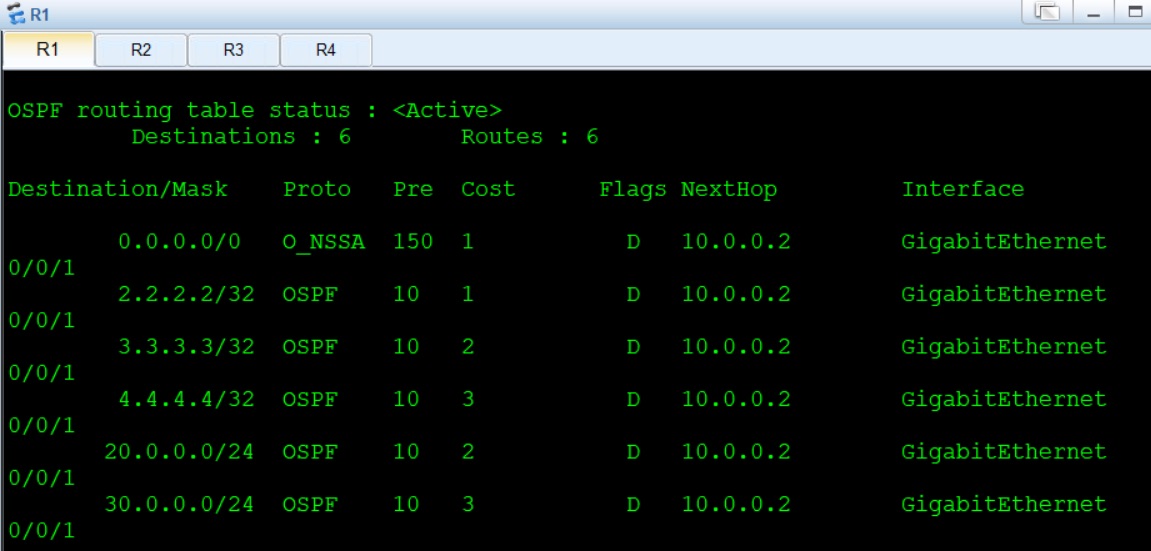1151x551 pixels.
Task: Click the Proto column header
Action: coord(317,189)
